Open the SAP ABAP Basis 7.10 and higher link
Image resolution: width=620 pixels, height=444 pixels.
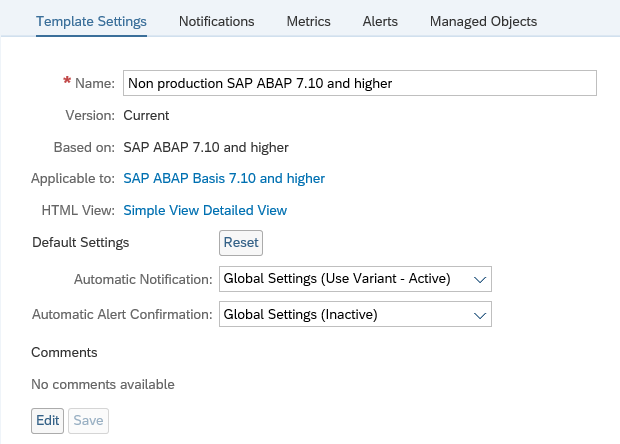point(224,178)
